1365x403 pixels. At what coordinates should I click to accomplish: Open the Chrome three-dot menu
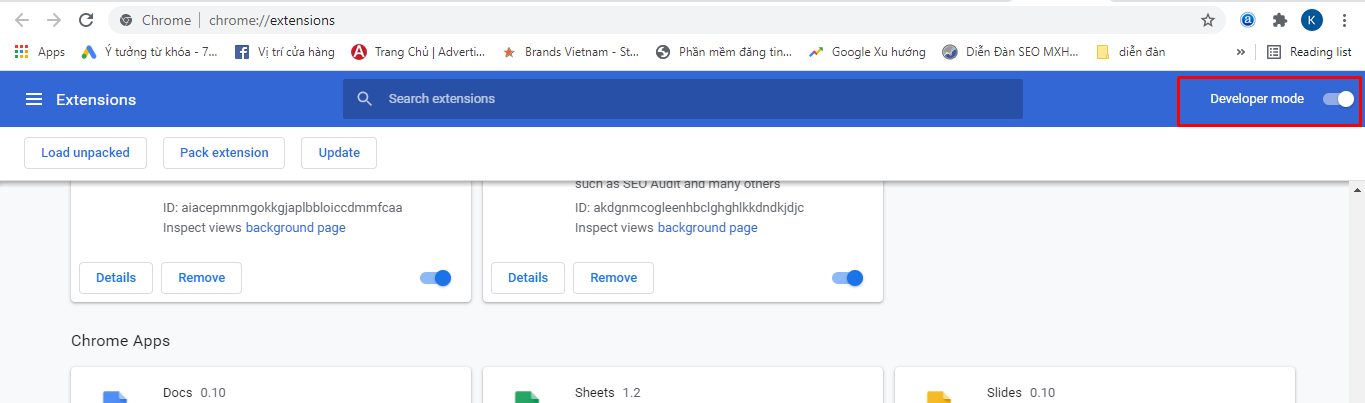pos(1343,20)
